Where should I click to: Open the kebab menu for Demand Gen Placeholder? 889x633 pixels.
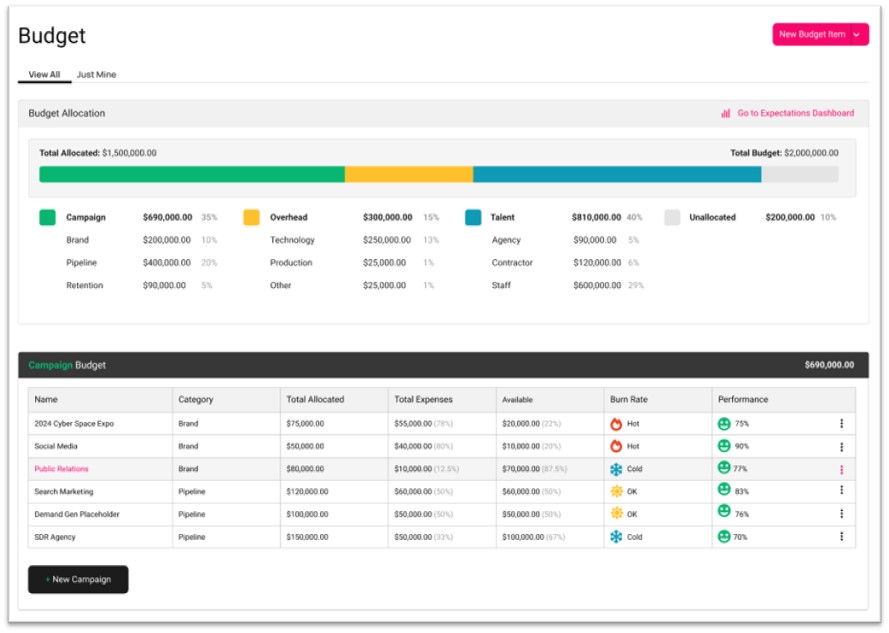(841, 514)
